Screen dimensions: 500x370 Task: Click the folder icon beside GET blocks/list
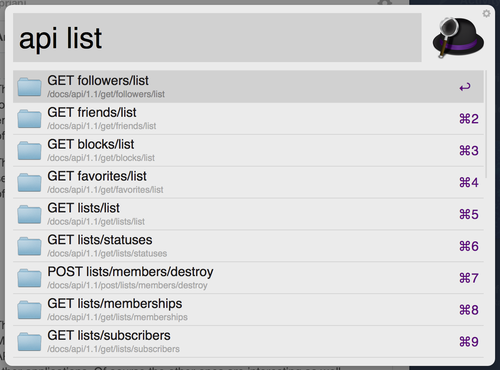coord(29,150)
